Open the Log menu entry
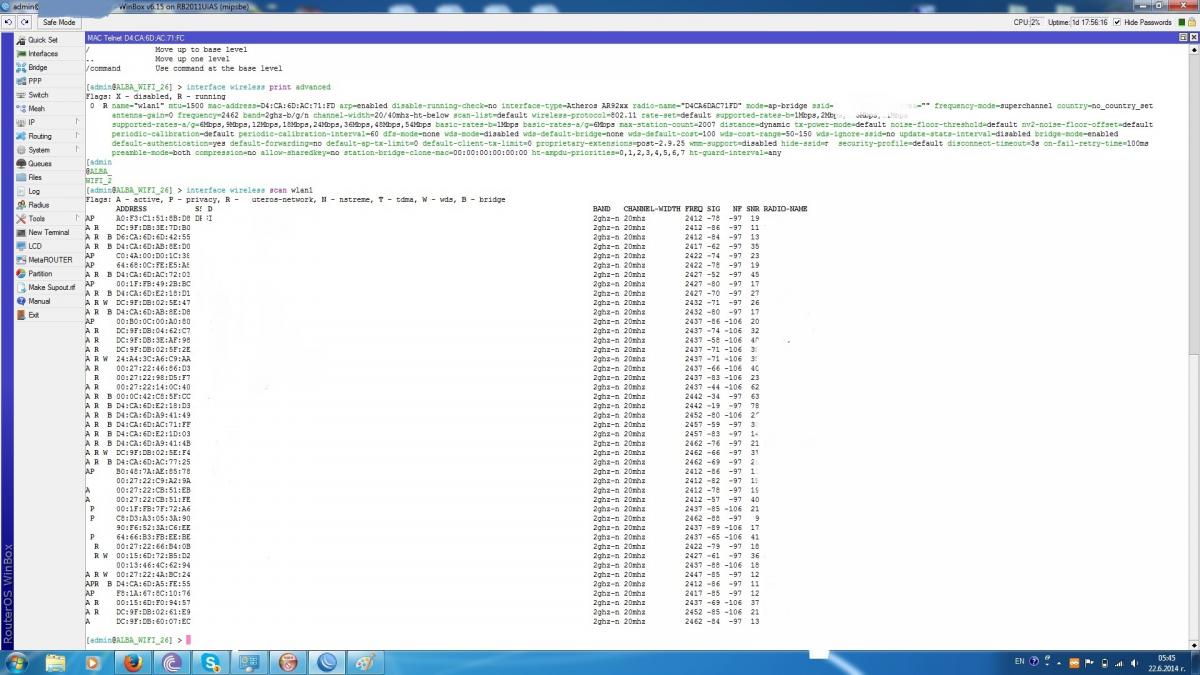This screenshot has width=1200, height=675. tap(34, 191)
